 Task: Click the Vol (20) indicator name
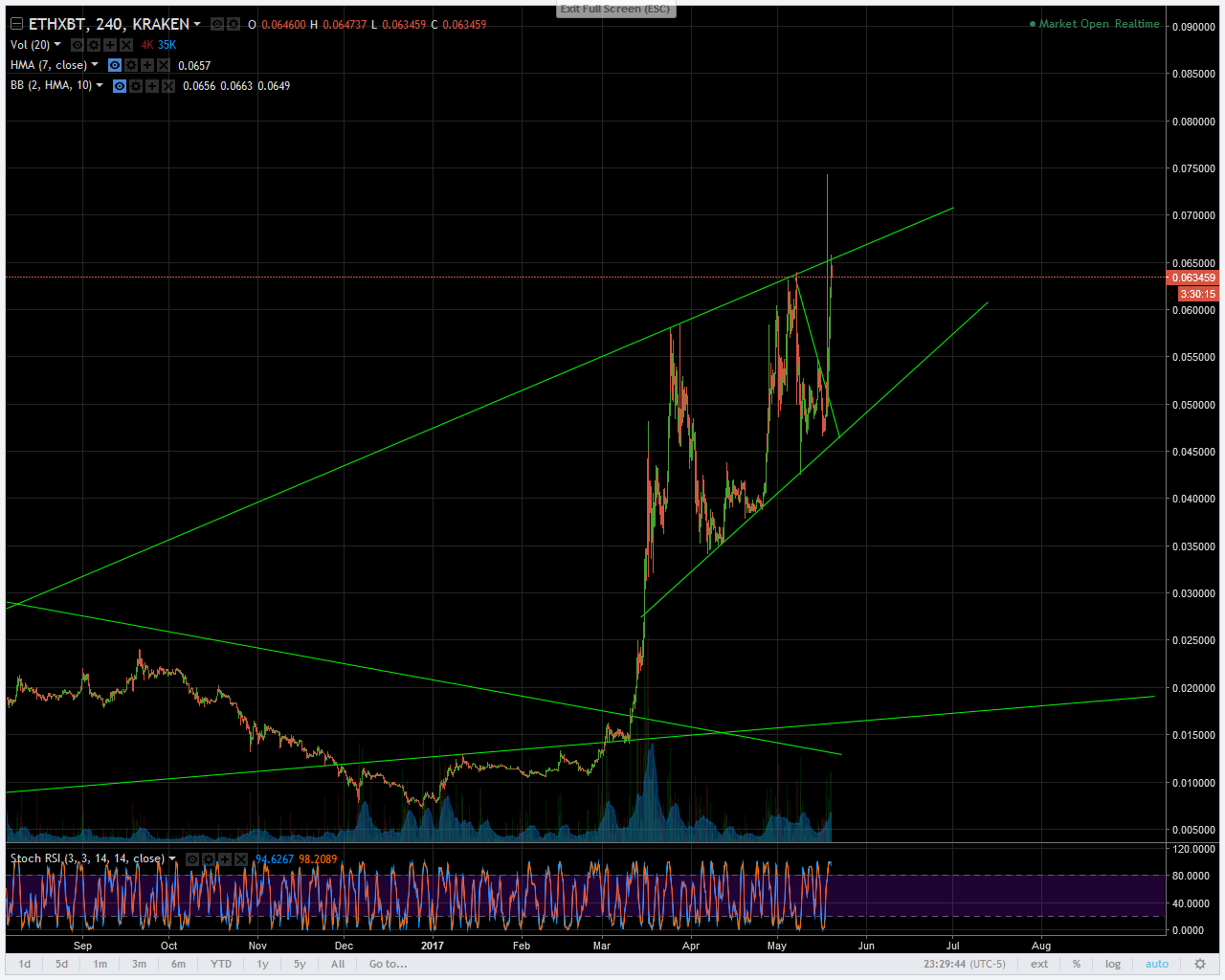click(30, 45)
